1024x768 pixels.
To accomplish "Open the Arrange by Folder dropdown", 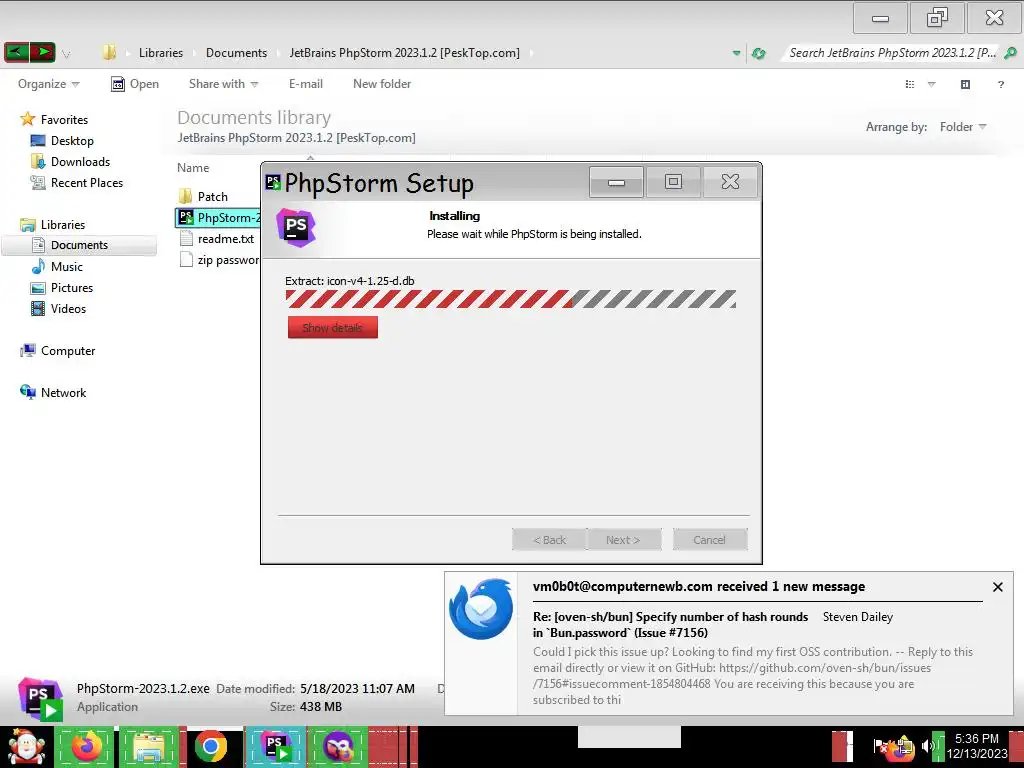I will click(x=963, y=127).
